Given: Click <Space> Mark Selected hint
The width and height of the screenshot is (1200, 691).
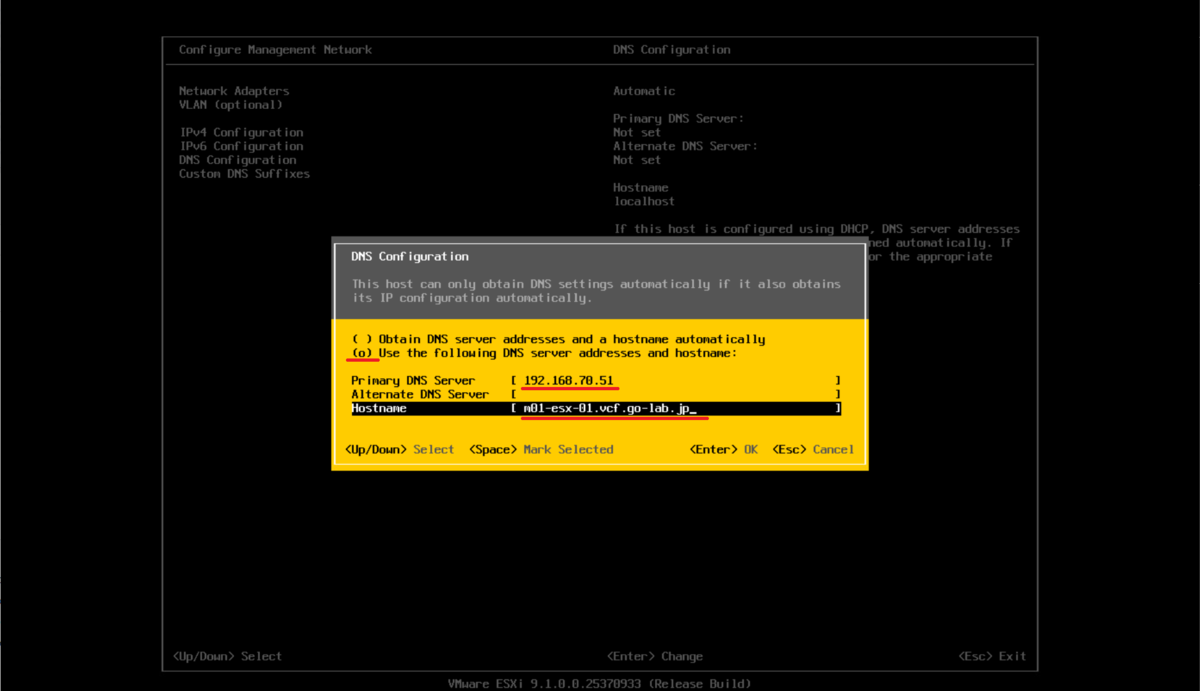Looking at the screenshot, I should [541, 450].
